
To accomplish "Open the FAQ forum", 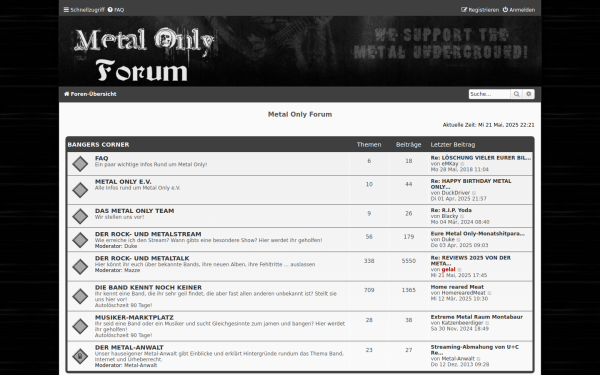I will [101, 158].
